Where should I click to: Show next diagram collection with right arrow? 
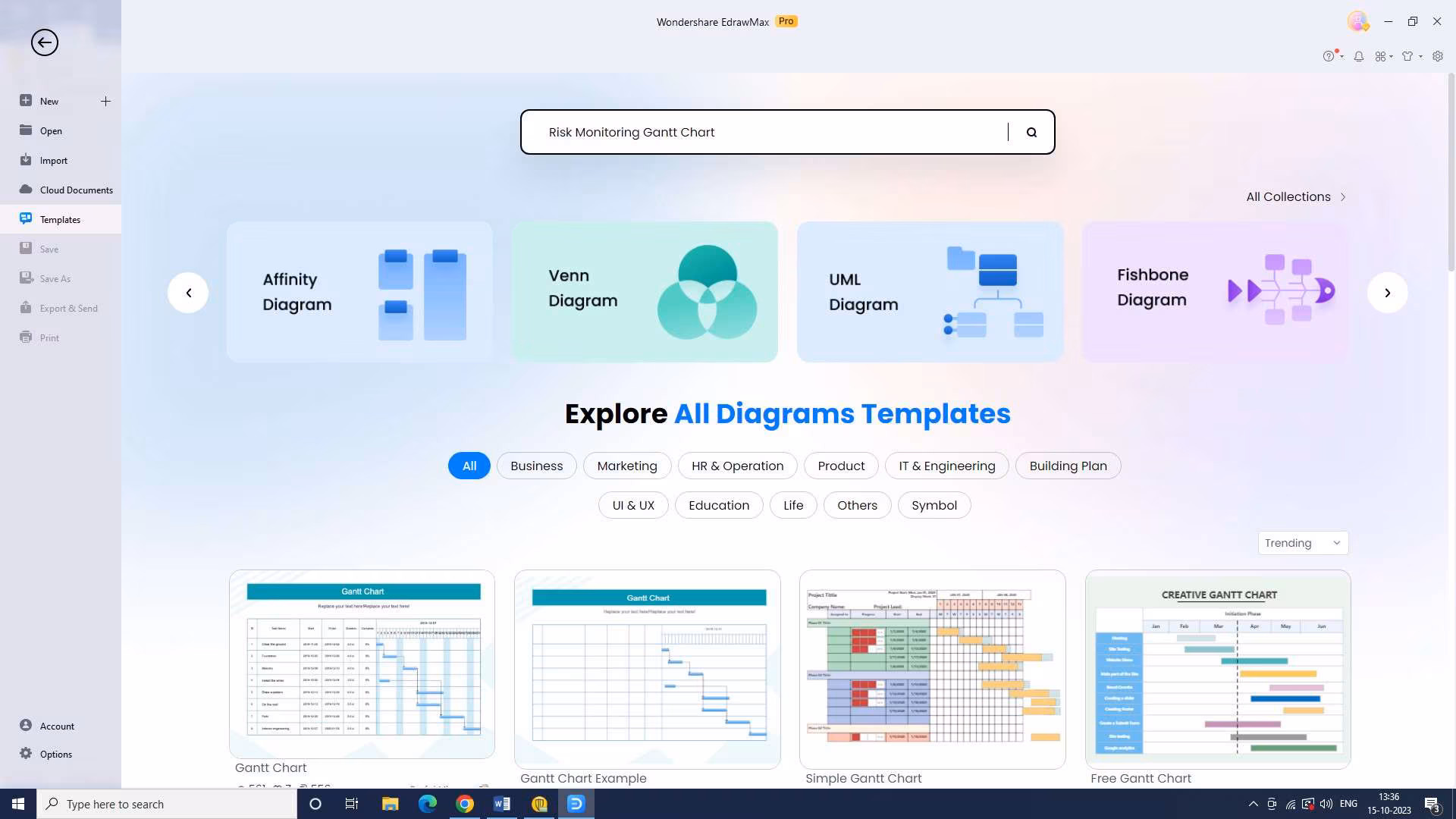(1387, 293)
